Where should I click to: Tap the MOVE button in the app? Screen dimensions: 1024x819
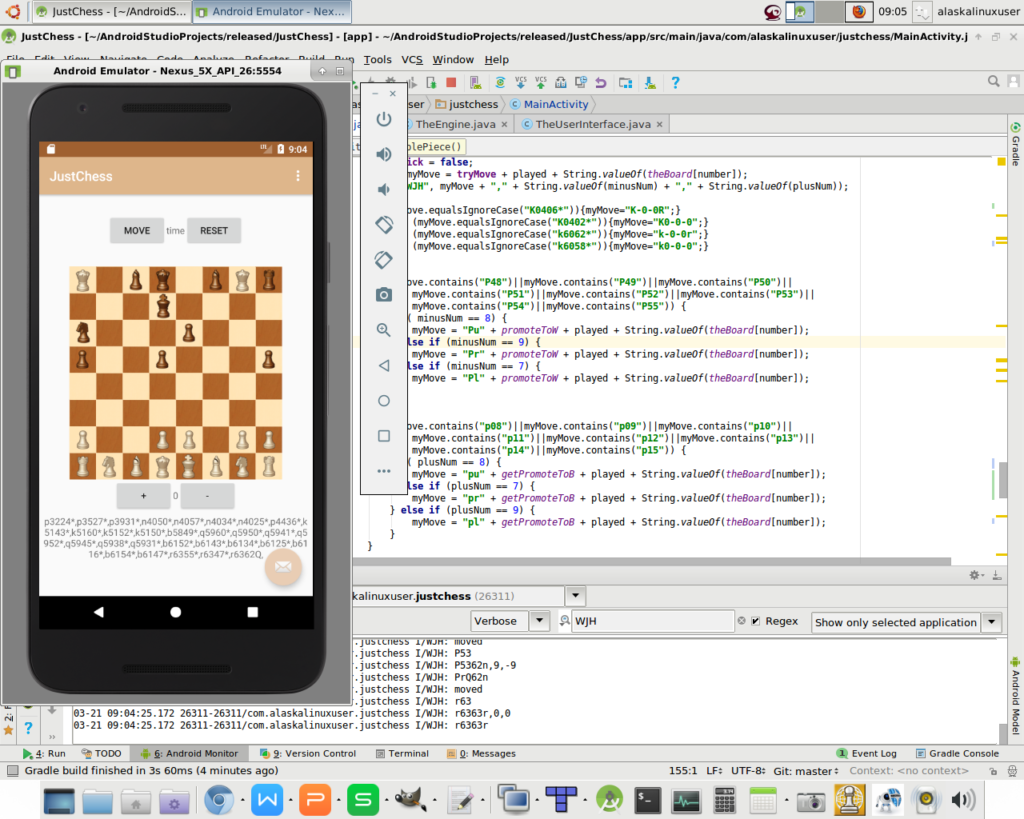pyautogui.click(x=137, y=231)
